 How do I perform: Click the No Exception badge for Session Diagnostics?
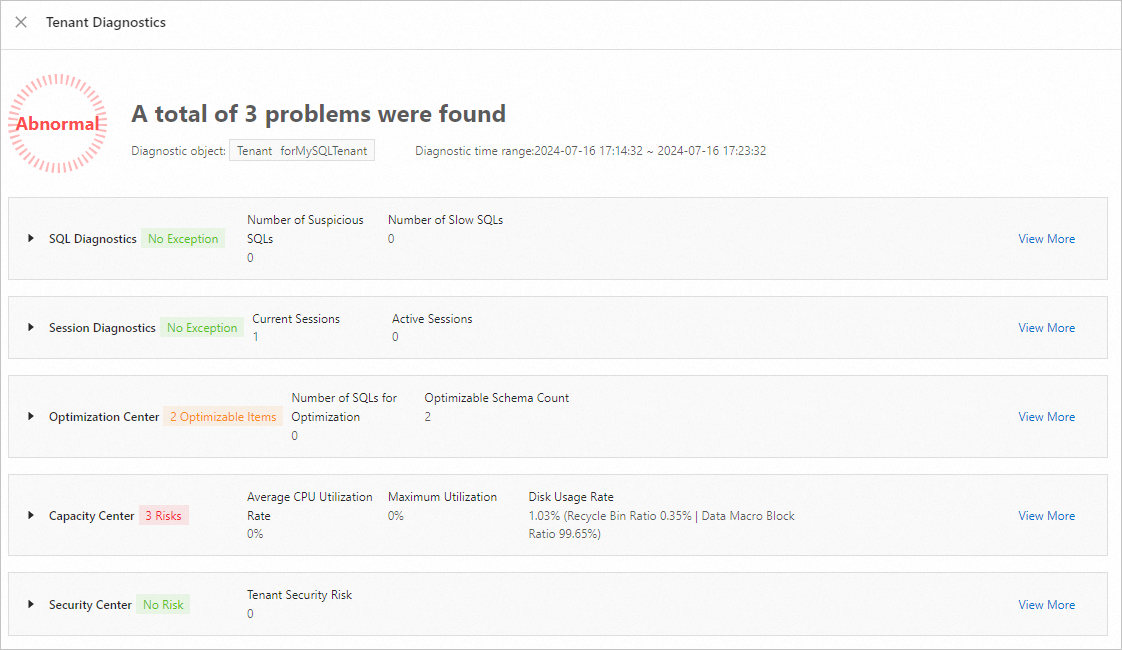pos(202,328)
